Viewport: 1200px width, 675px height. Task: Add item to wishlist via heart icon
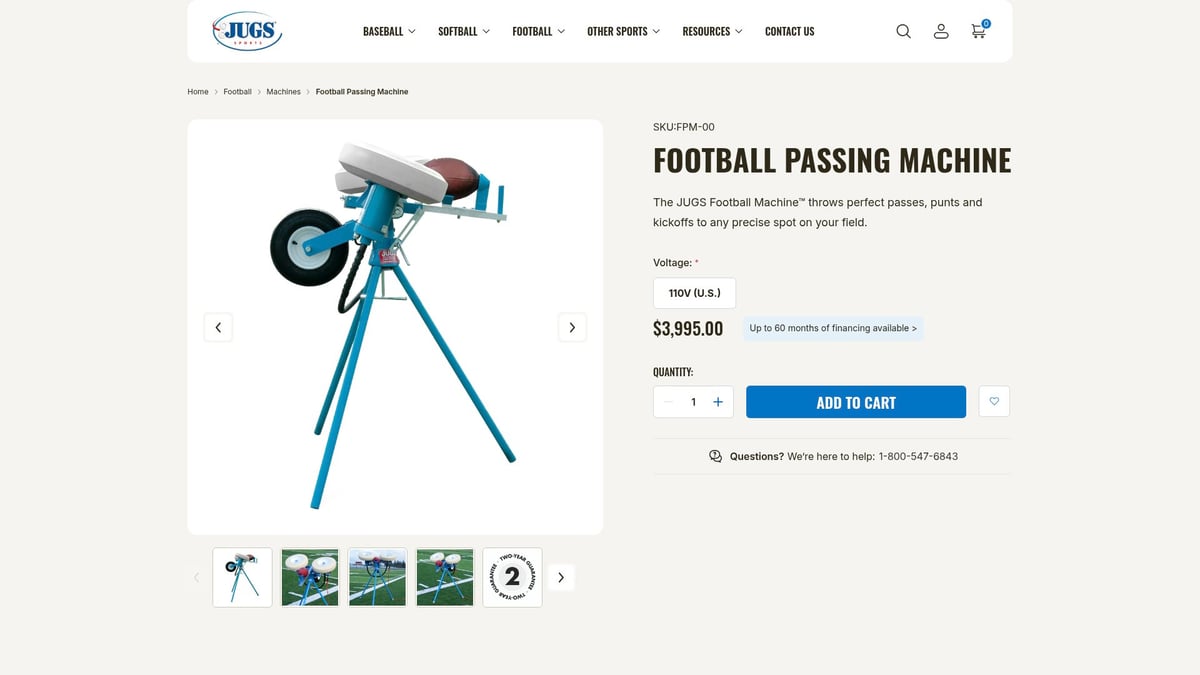pos(994,401)
